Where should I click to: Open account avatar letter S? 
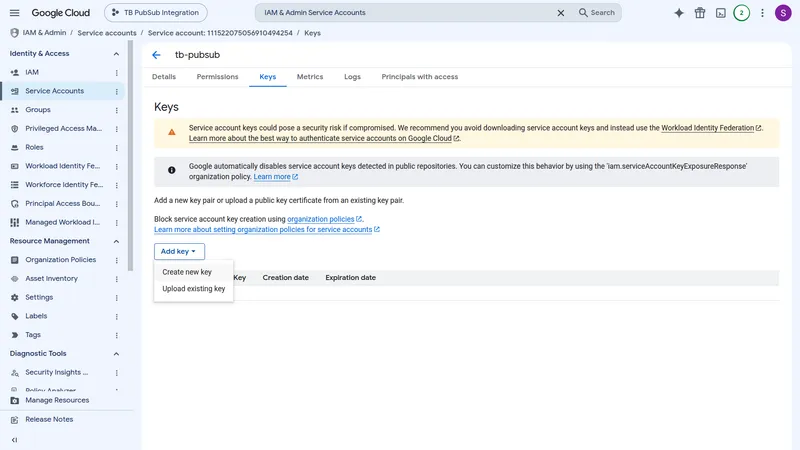[x=783, y=13]
